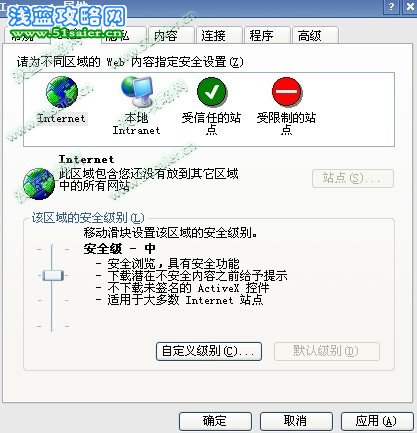417x433 pixels.
Task: Click the 默认级别(D) button
Action: click(327, 351)
